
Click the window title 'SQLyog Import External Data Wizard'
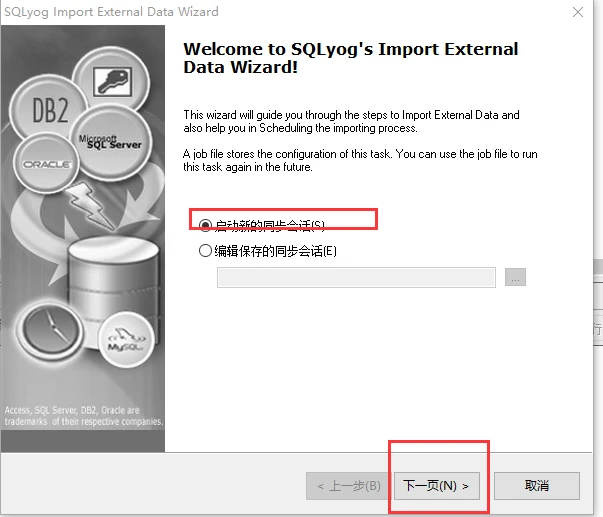pos(111,12)
